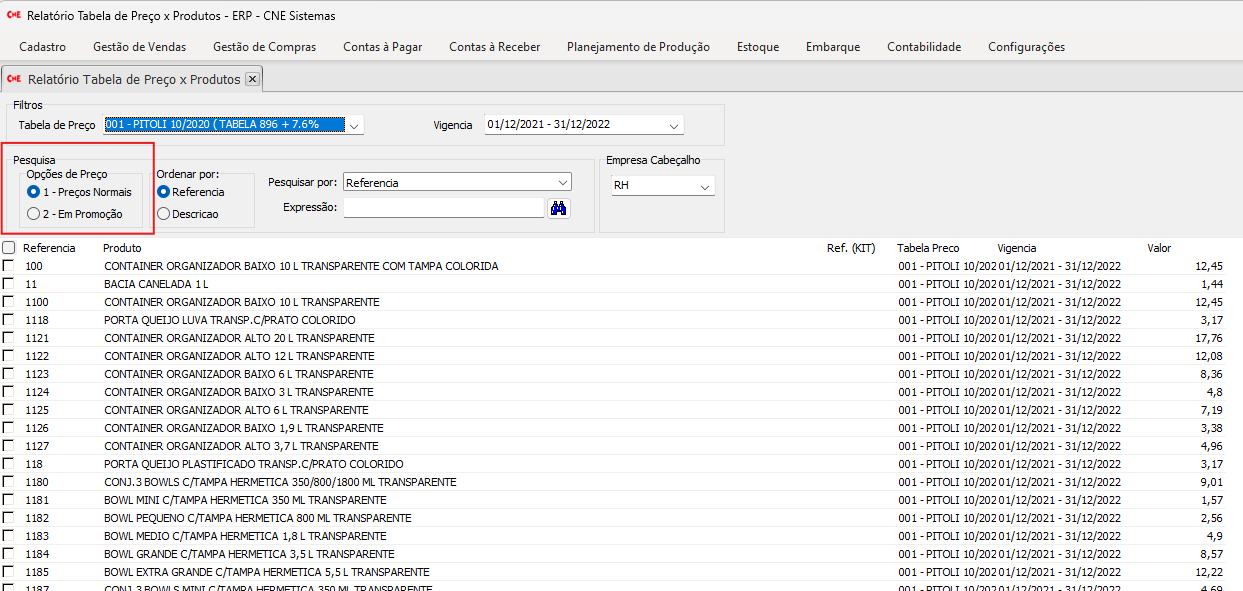The height and width of the screenshot is (591, 1243).
Task: Tick checkbox for reference 1118 row
Action: click(9, 320)
